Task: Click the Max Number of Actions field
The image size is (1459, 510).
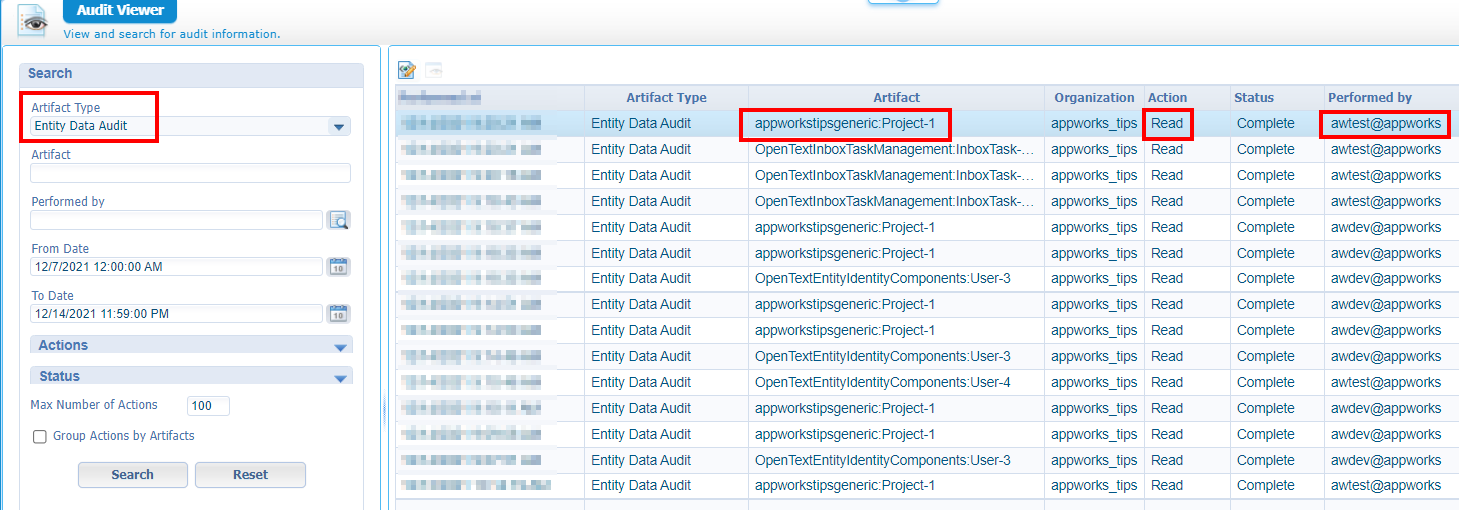Action: (x=208, y=406)
